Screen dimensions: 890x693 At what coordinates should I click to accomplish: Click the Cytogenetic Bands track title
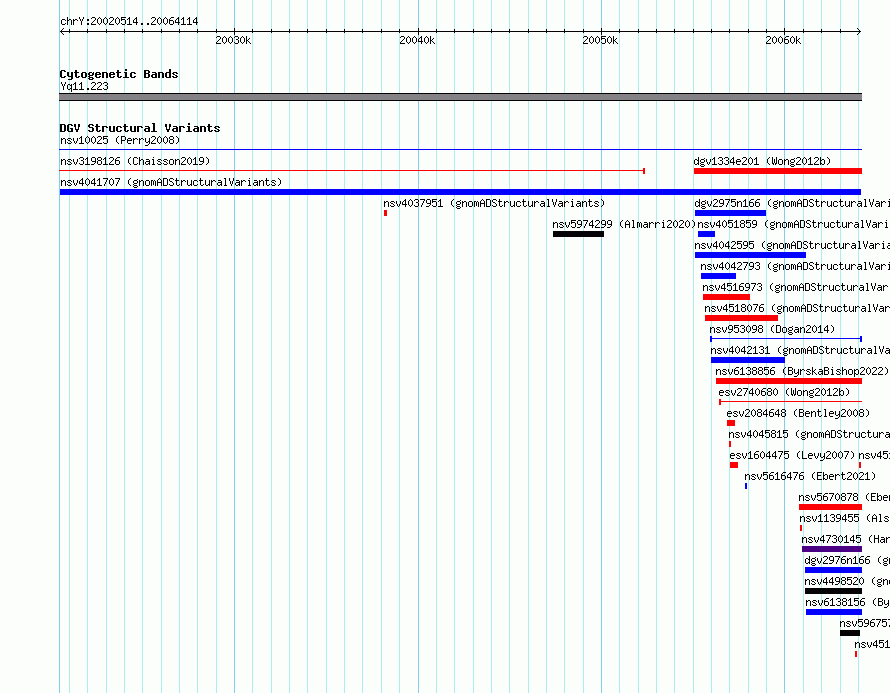(119, 74)
